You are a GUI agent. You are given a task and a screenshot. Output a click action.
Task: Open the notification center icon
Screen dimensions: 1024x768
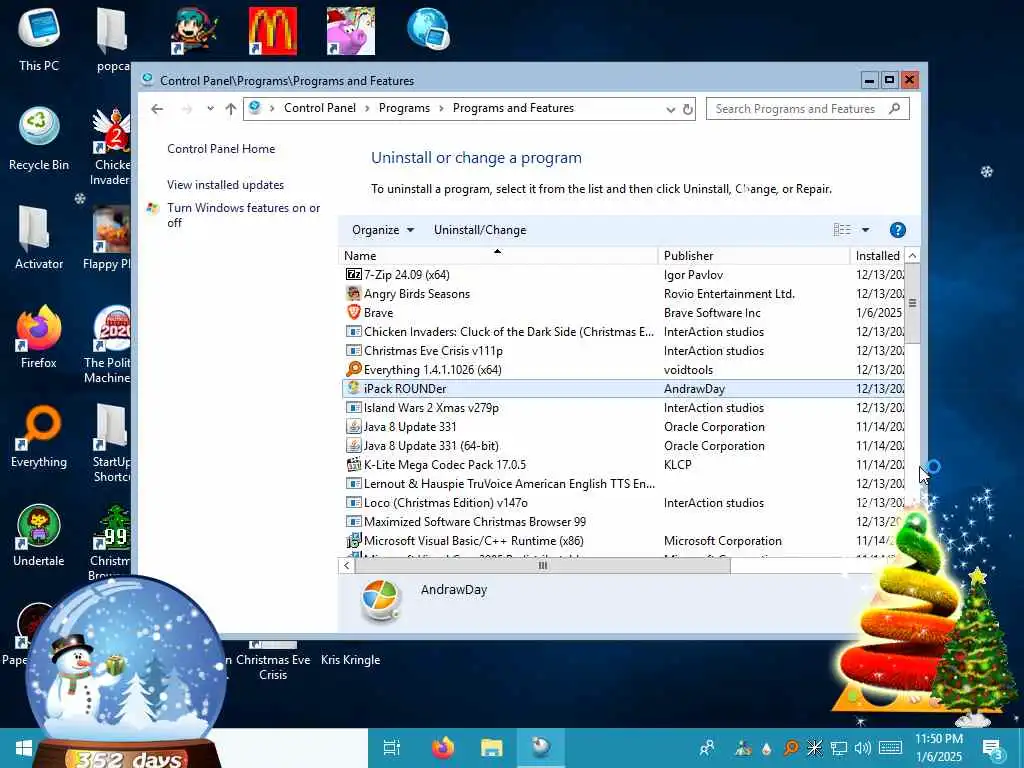click(x=992, y=748)
